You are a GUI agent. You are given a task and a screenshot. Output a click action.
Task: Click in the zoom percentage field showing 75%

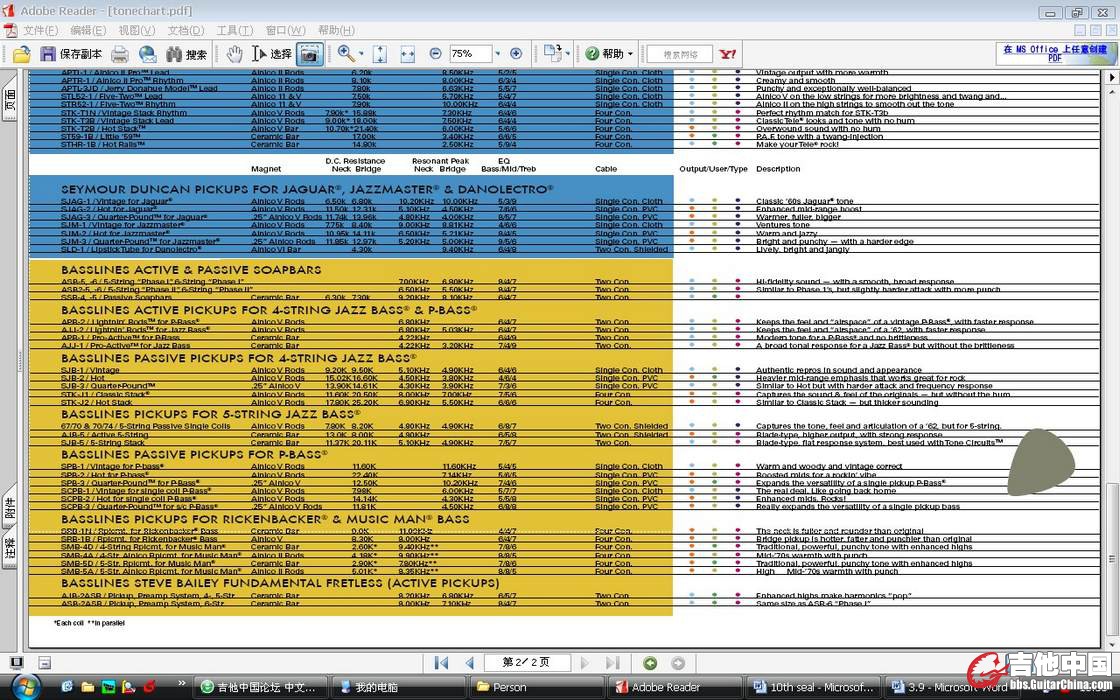pos(471,54)
